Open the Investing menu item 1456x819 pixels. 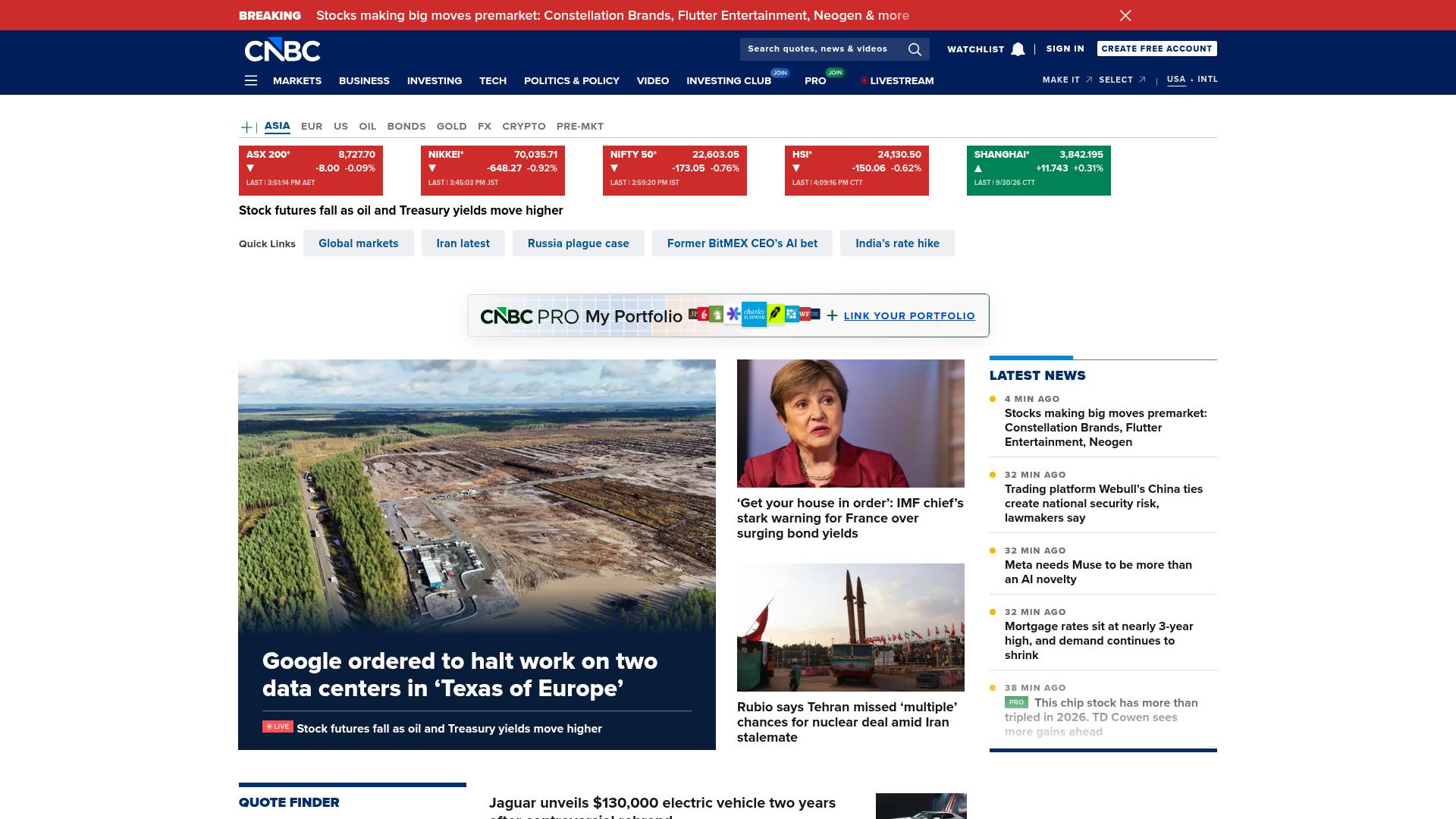(x=435, y=80)
